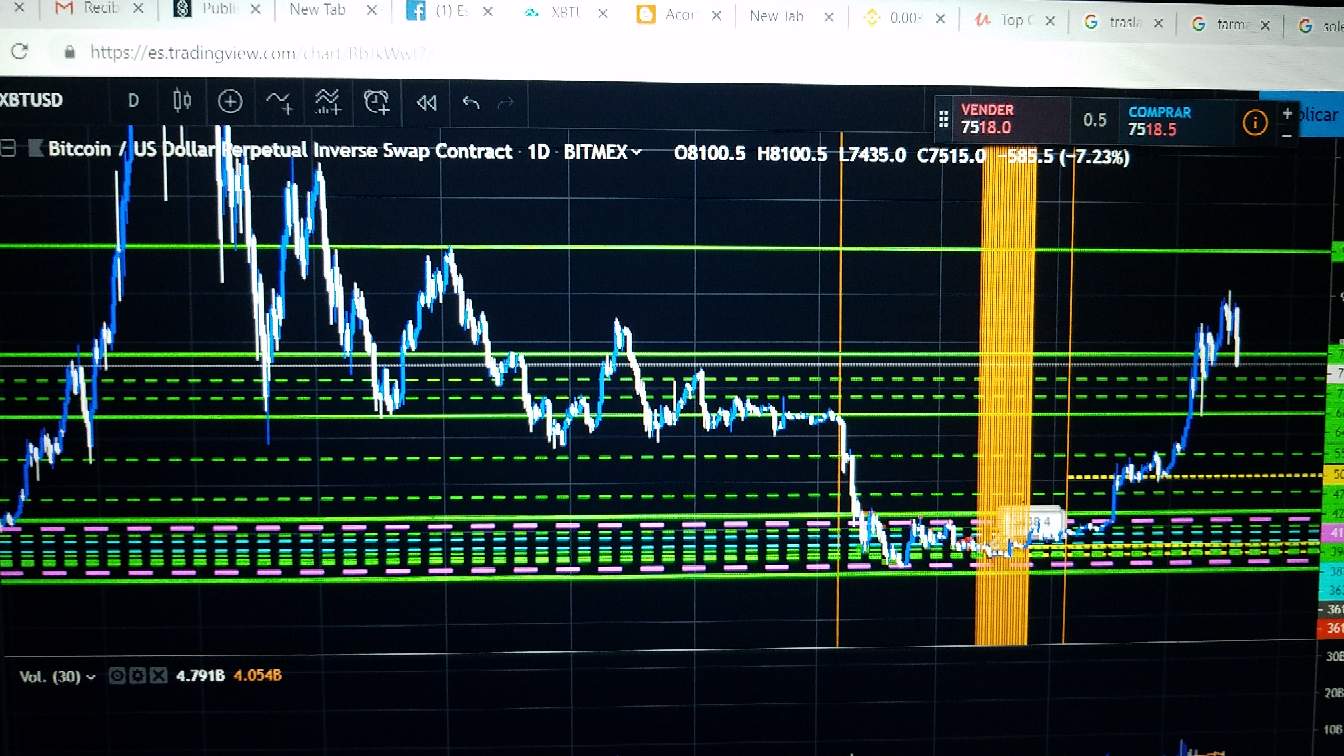Screen dimensions: 1344x756
Task: Click the orange order info icon
Action: (1254, 122)
